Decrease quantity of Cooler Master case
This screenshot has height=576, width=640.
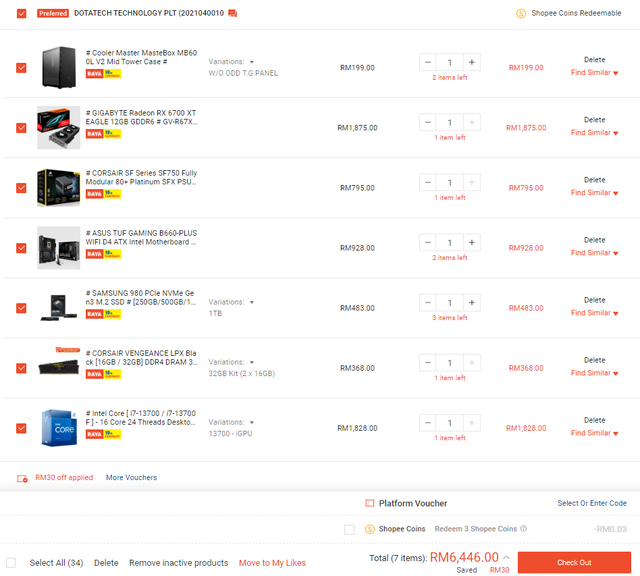tap(428, 62)
